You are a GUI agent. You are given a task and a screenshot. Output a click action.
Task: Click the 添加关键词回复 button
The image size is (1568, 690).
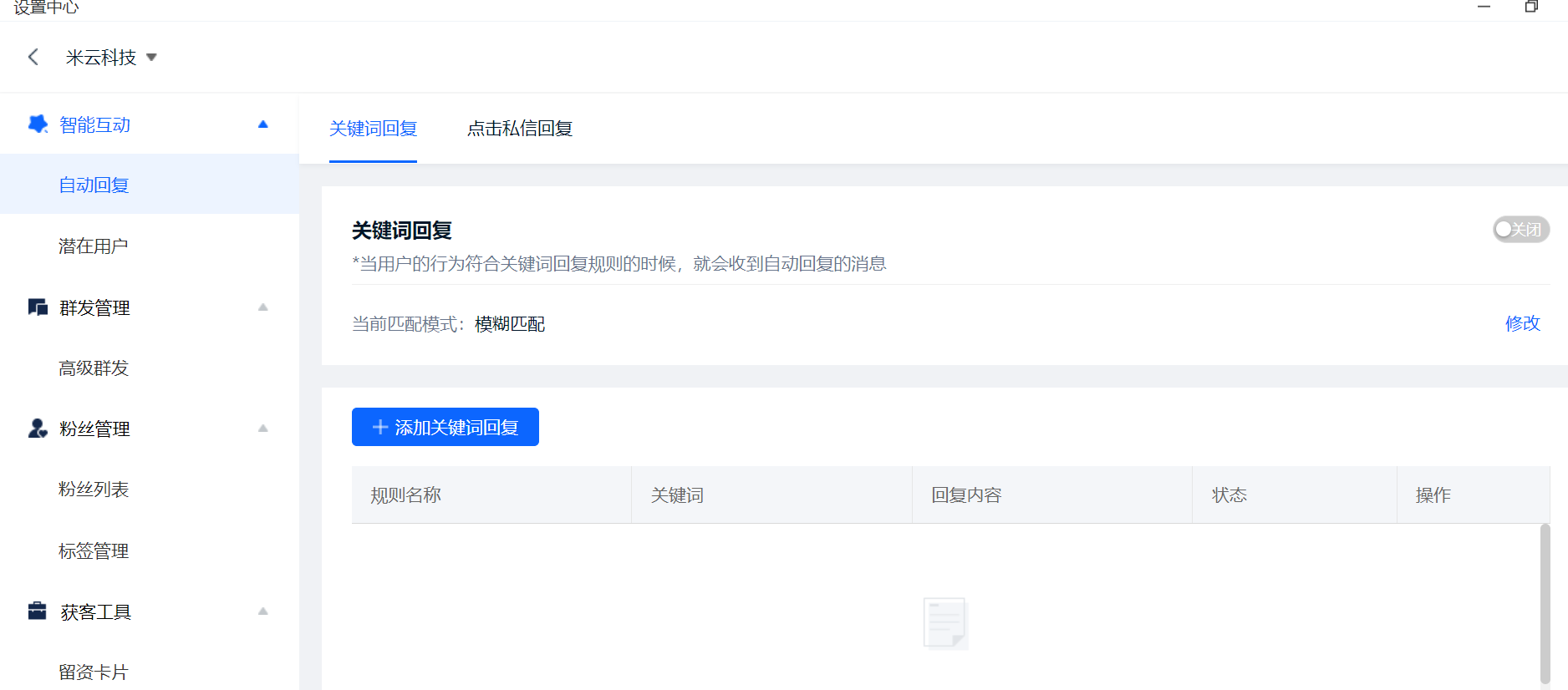(445, 427)
